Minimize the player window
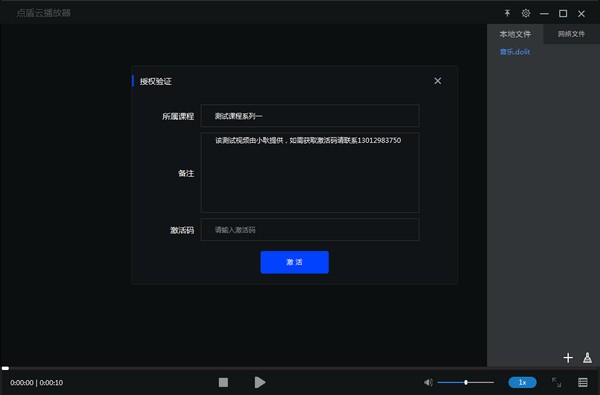The image size is (600, 395). (x=544, y=13)
